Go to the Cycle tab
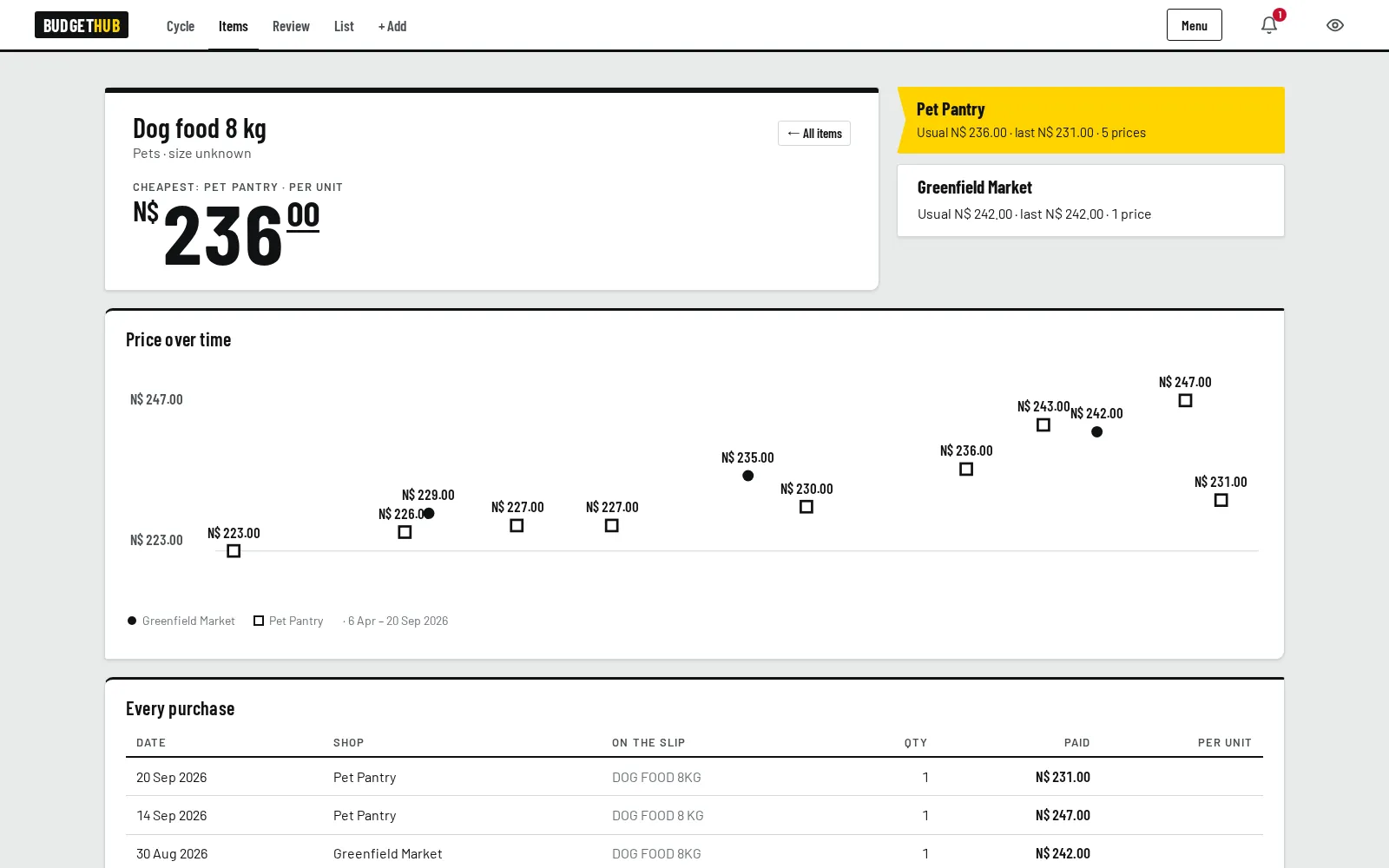The image size is (1389, 868). (x=181, y=26)
